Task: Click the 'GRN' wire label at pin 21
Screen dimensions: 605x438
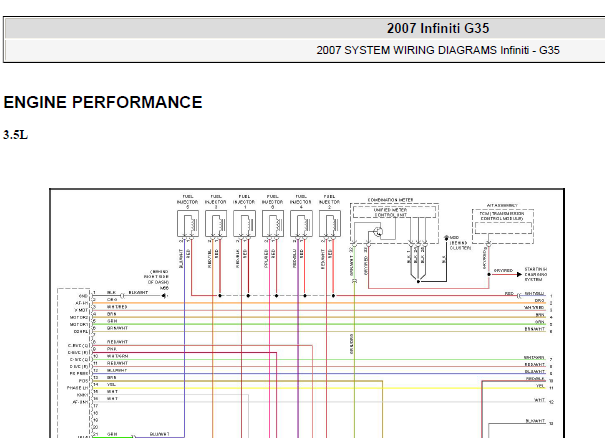Action: click(x=112, y=434)
